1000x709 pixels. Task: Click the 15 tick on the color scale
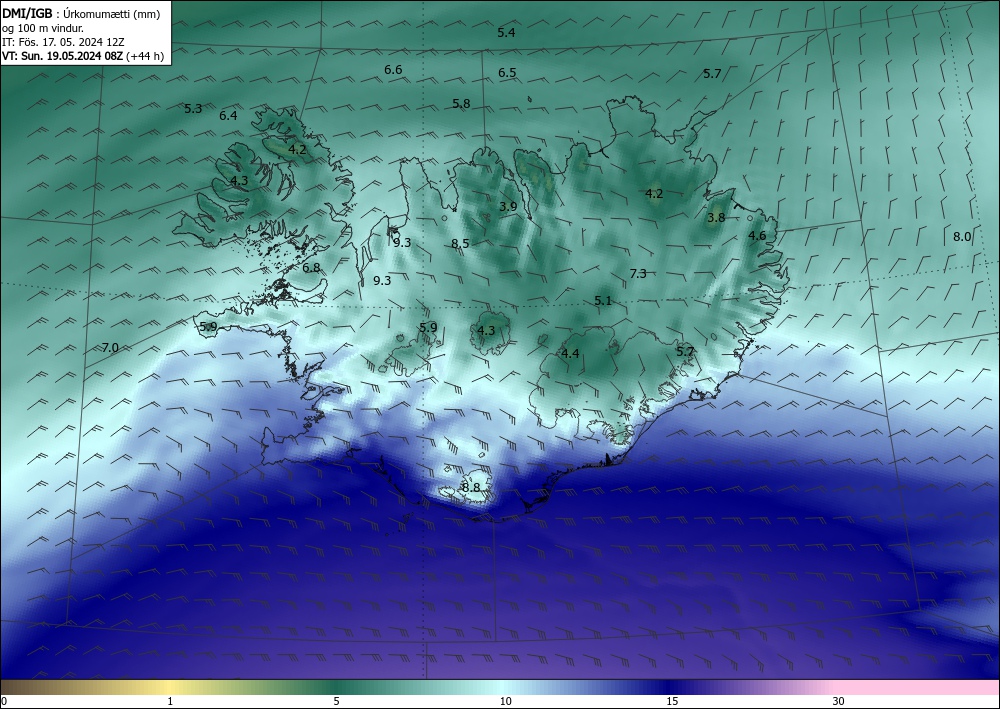[672, 701]
